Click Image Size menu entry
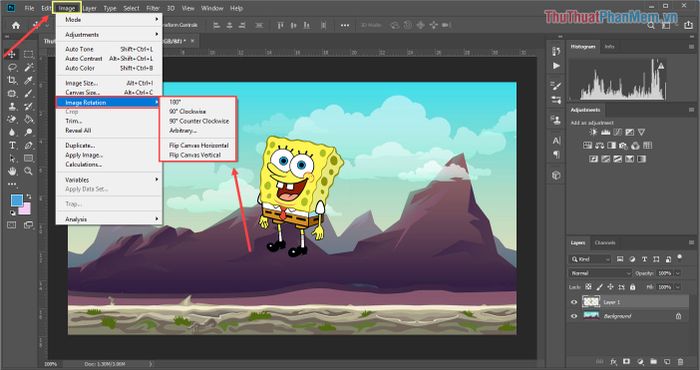700x370 pixels. click(x=109, y=83)
